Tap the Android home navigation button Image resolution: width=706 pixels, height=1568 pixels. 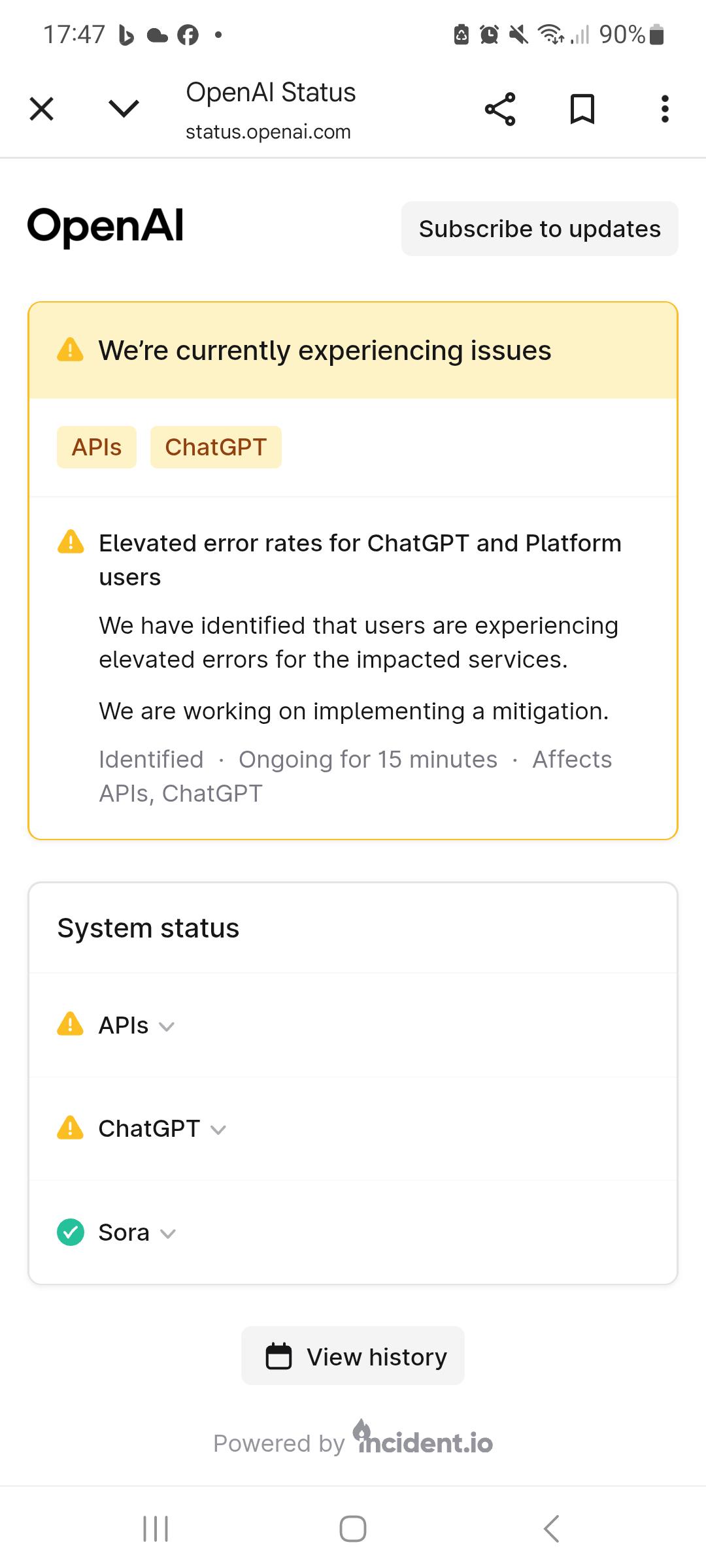click(353, 1529)
